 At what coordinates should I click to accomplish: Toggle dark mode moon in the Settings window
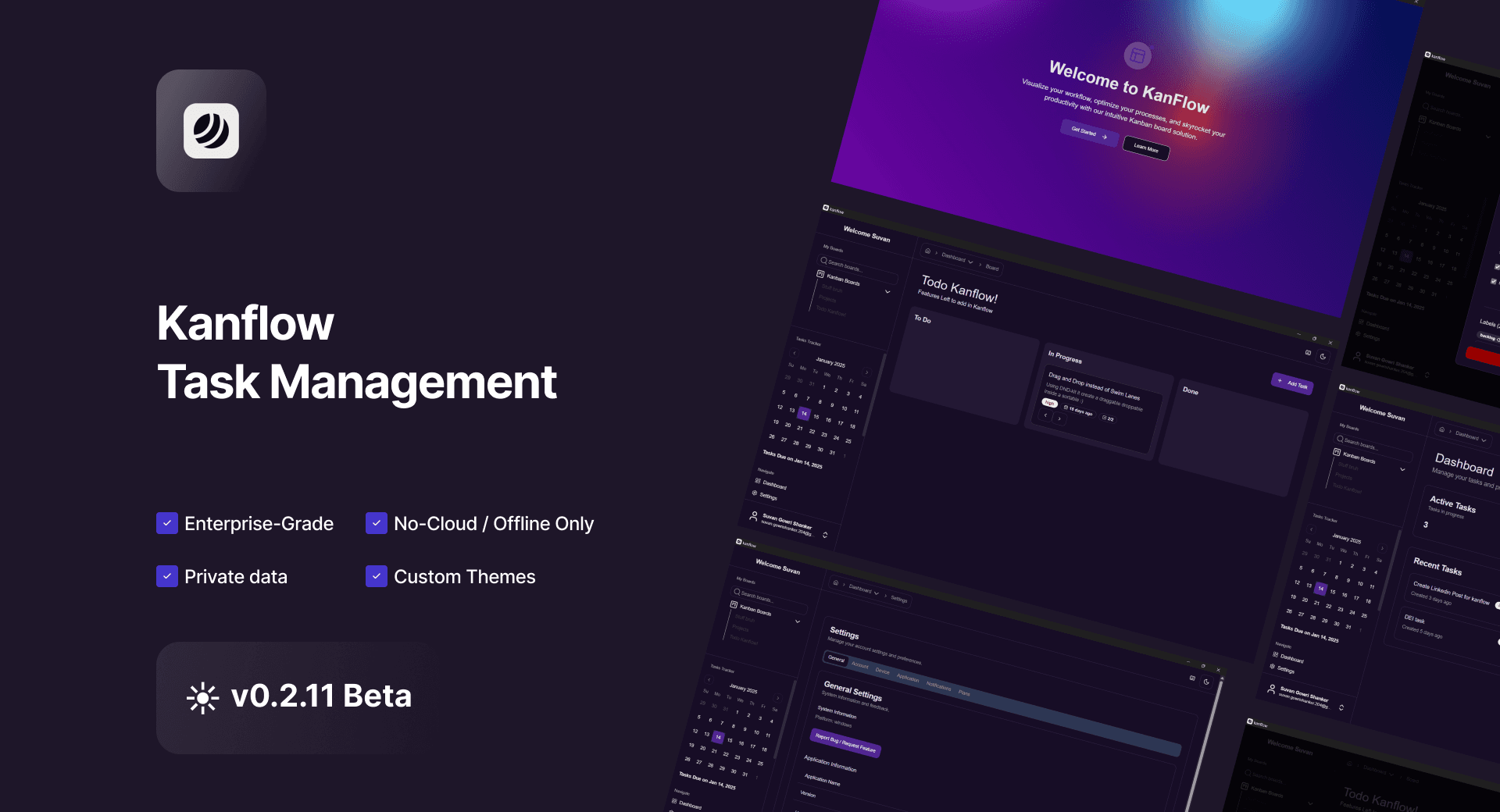tap(1206, 682)
